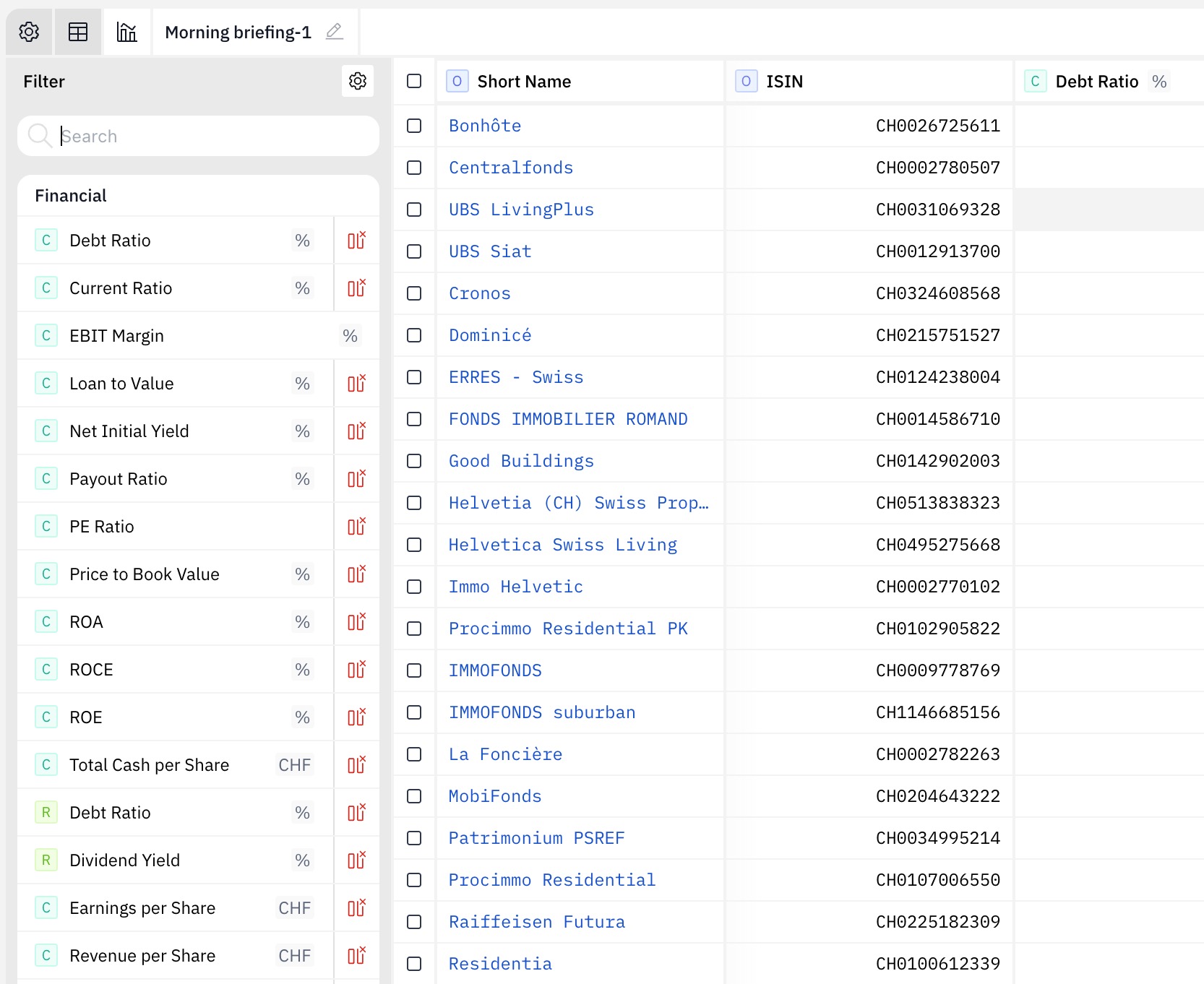
Task: Check the box for the UBS LivingPlus row
Action: point(414,210)
